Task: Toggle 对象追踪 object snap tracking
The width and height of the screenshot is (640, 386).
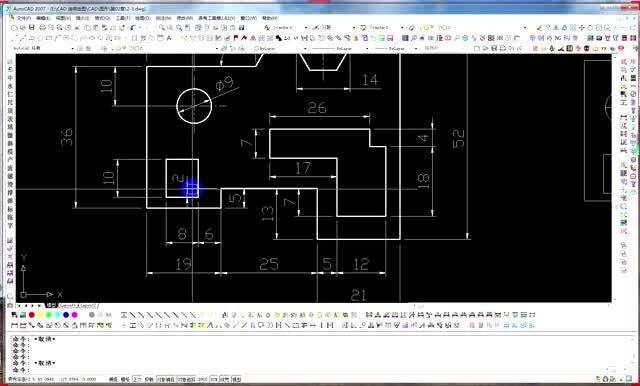Action: coord(186,379)
